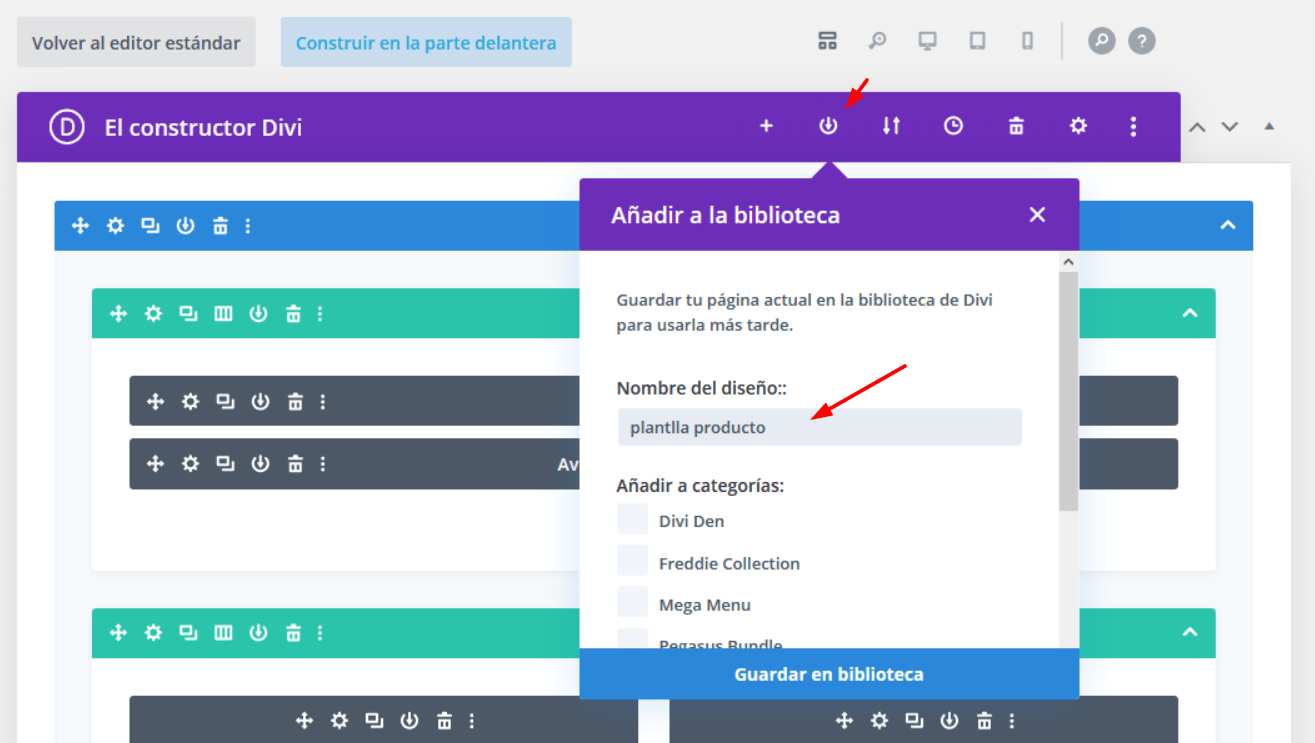Duplicate the module labeled Av

(x=225, y=464)
